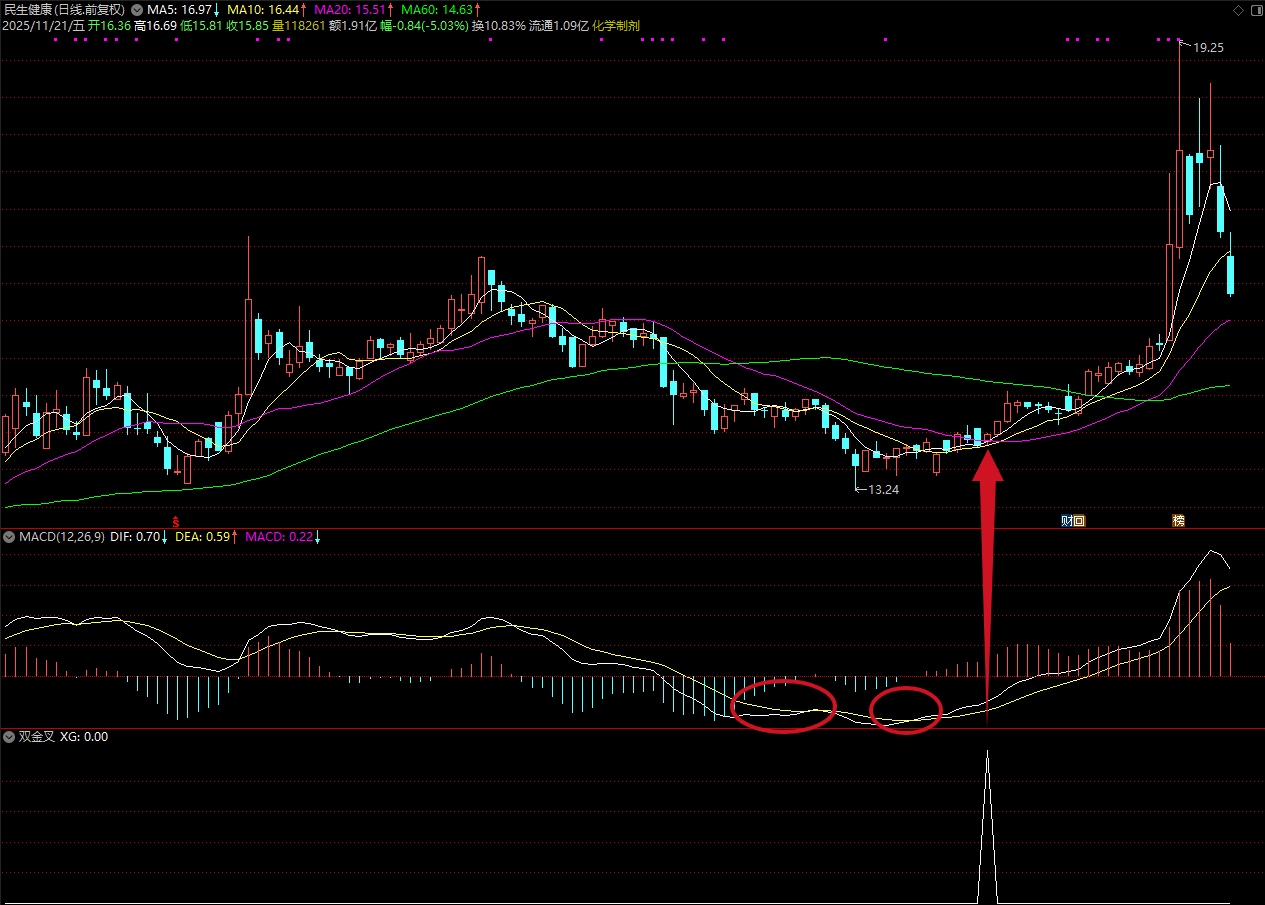Click the icon right of the 财 marker
Image resolution: width=1265 pixels, height=905 pixels.
[x=1079, y=520]
